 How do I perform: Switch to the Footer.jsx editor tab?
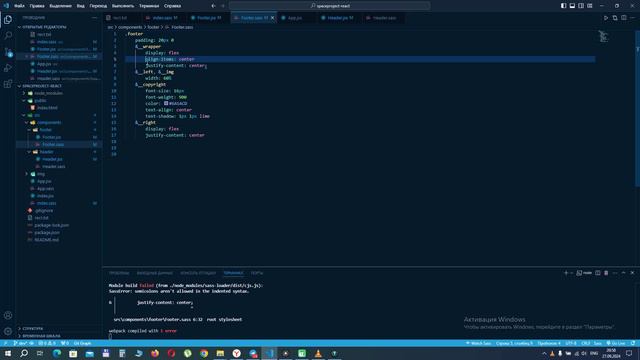pos(207,18)
